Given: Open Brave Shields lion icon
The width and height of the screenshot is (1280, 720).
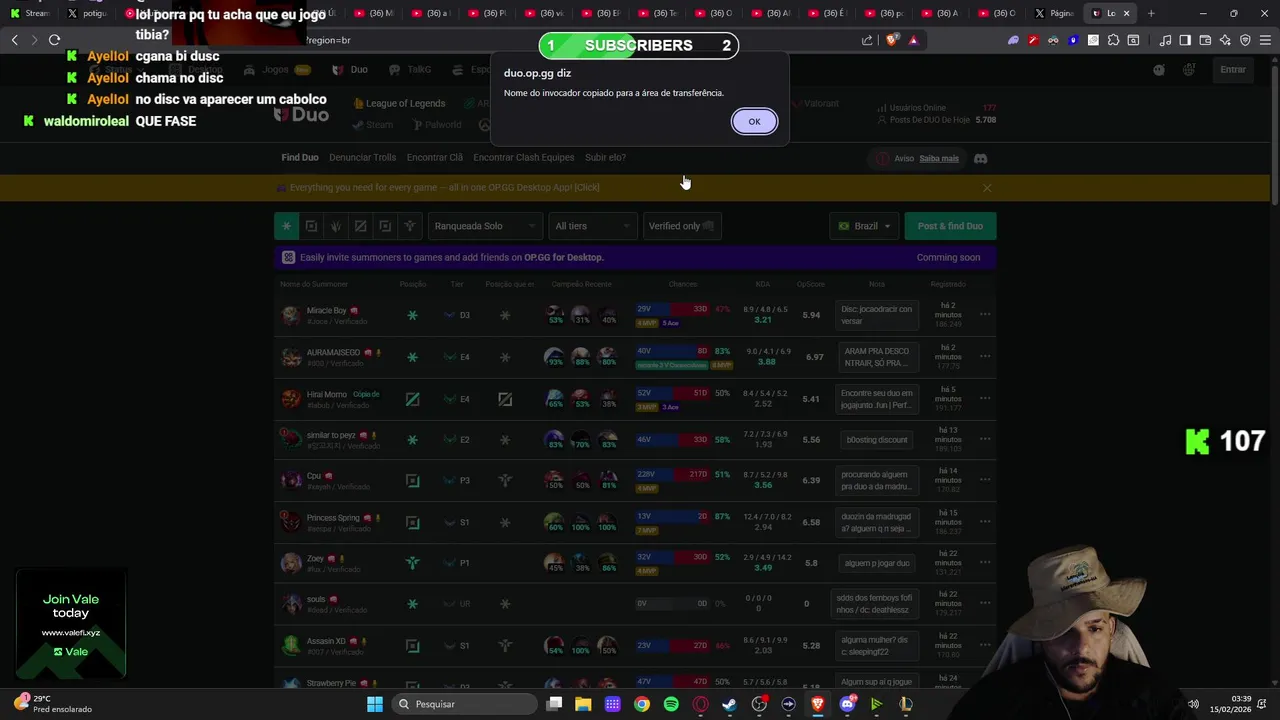Looking at the screenshot, I should (x=893, y=40).
